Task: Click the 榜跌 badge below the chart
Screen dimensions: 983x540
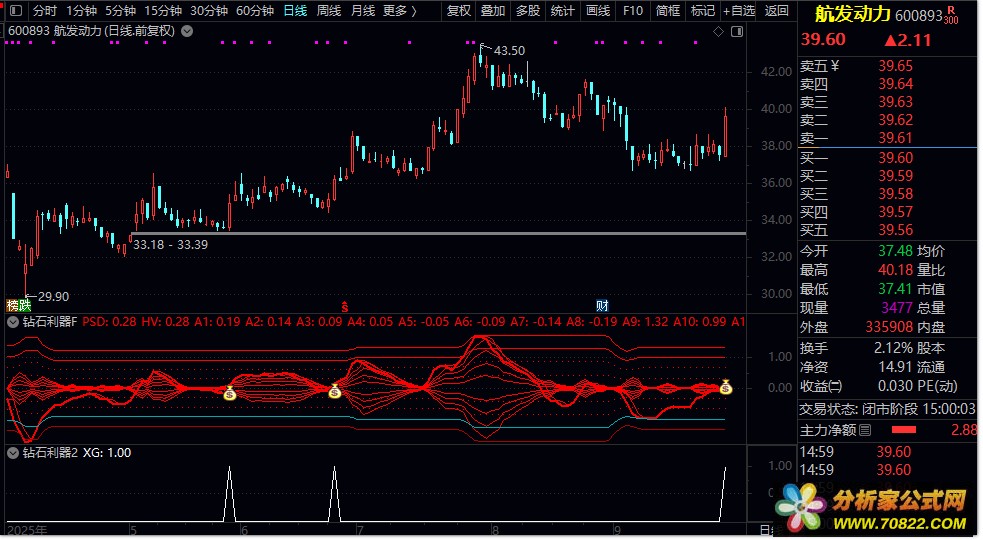Action: click(18, 305)
